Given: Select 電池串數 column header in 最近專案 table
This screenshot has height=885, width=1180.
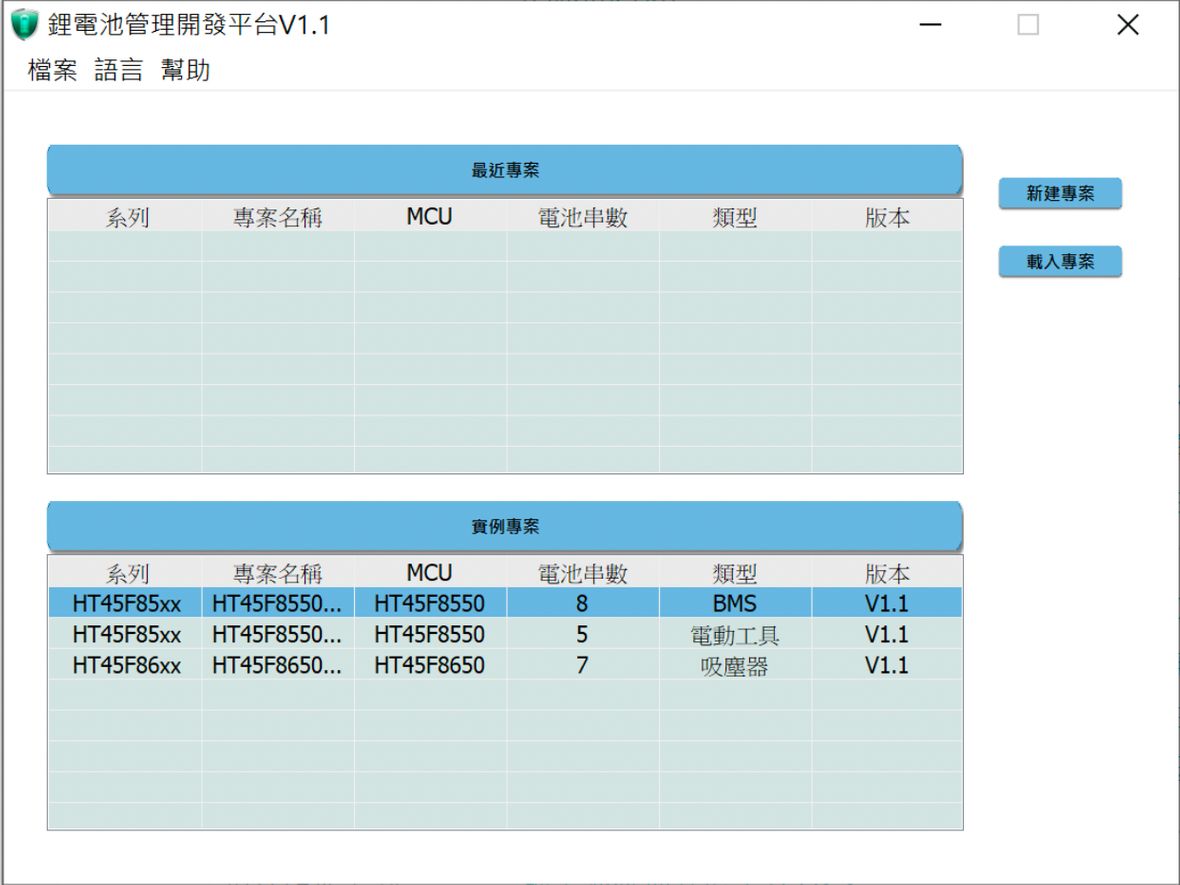Looking at the screenshot, I should [x=582, y=217].
